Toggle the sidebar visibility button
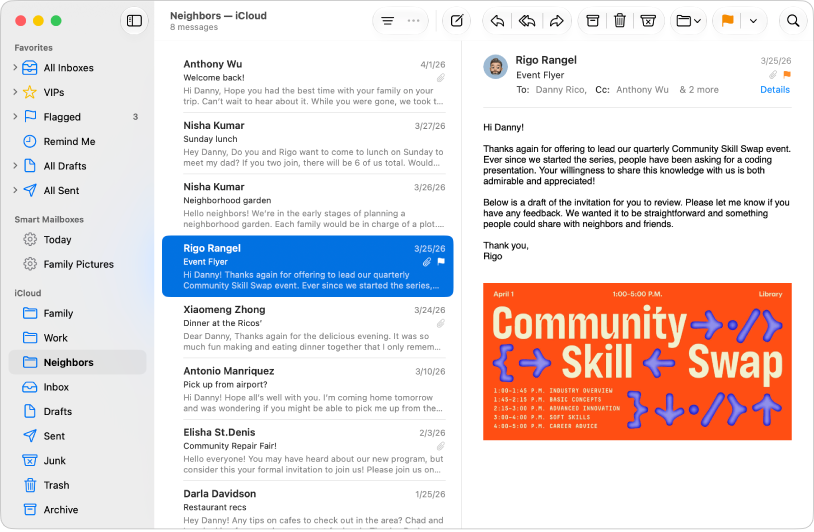Image resolution: width=814 pixels, height=532 pixels. pyautogui.click(x=134, y=21)
